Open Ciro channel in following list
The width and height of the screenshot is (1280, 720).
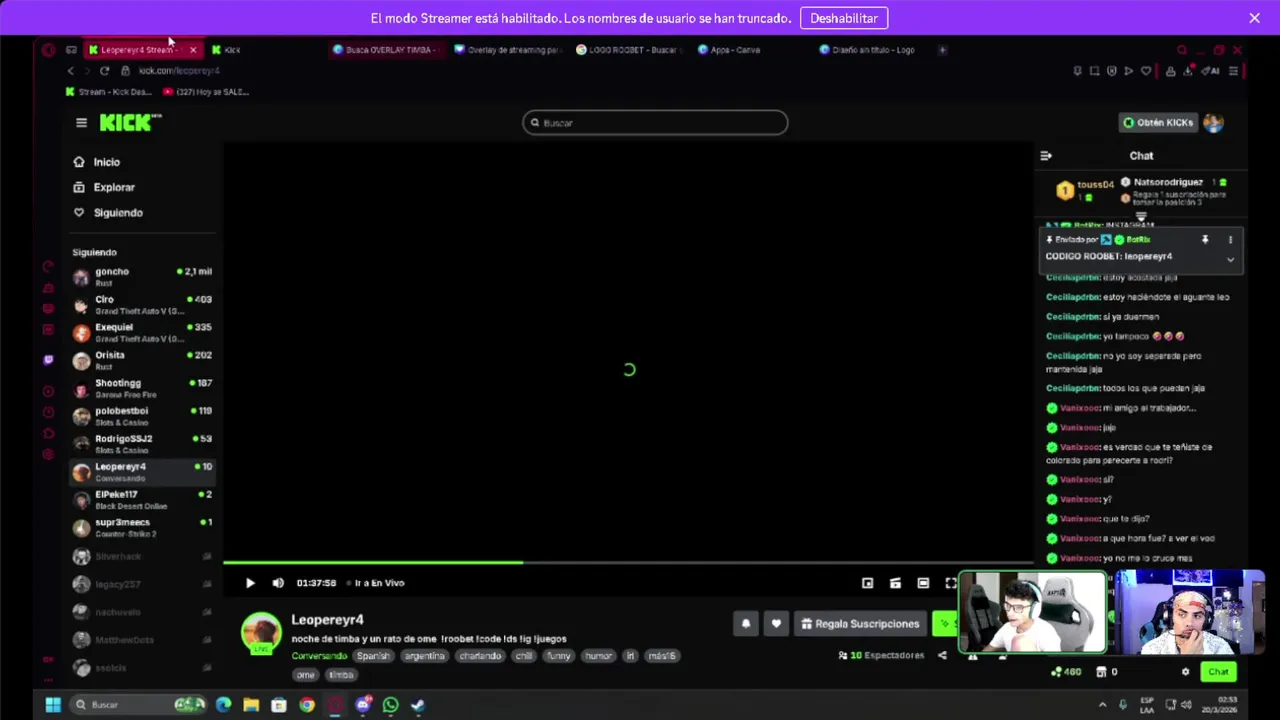(142, 305)
